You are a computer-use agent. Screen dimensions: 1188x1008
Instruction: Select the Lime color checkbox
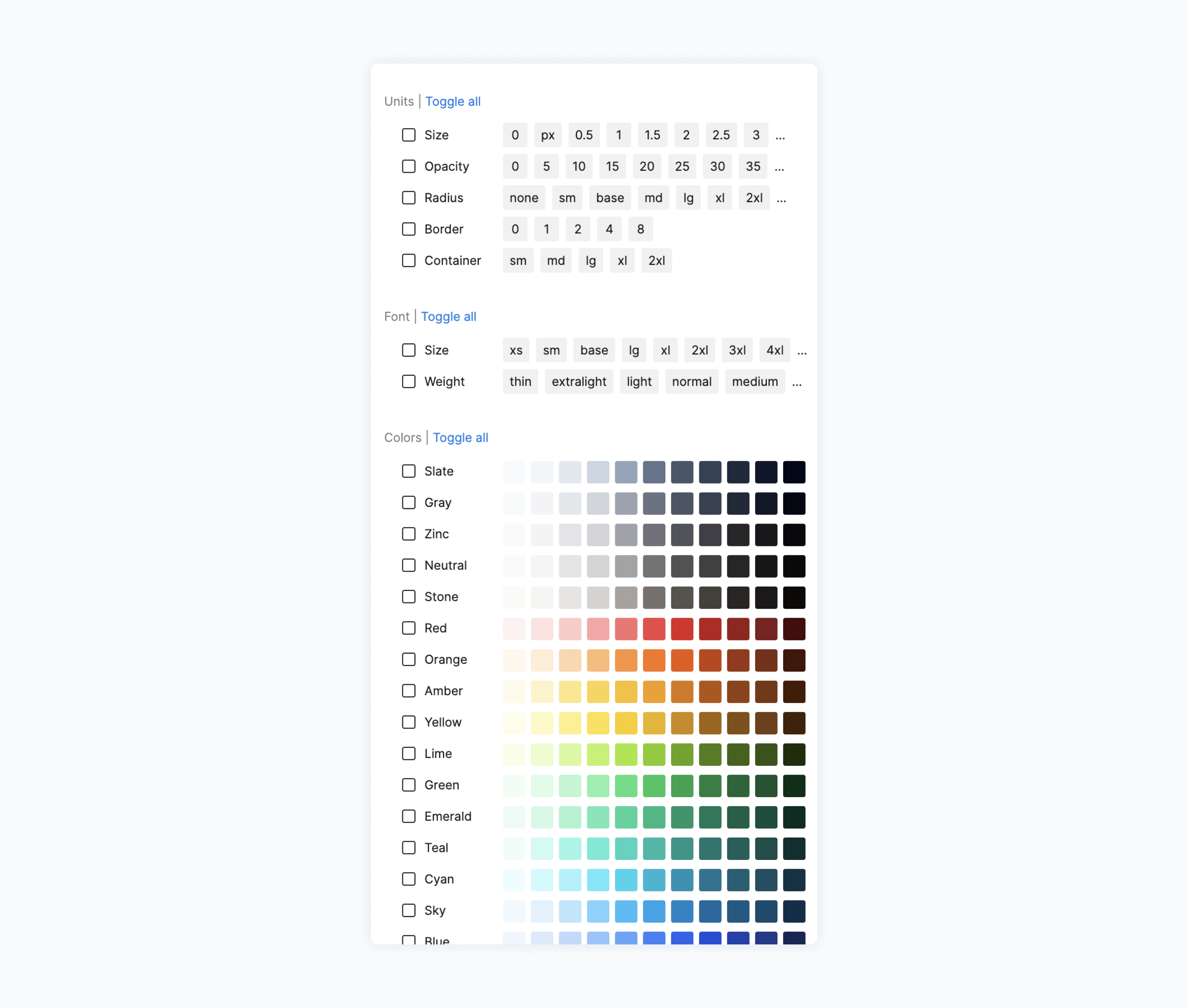pyautogui.click(x=409, y=754)
